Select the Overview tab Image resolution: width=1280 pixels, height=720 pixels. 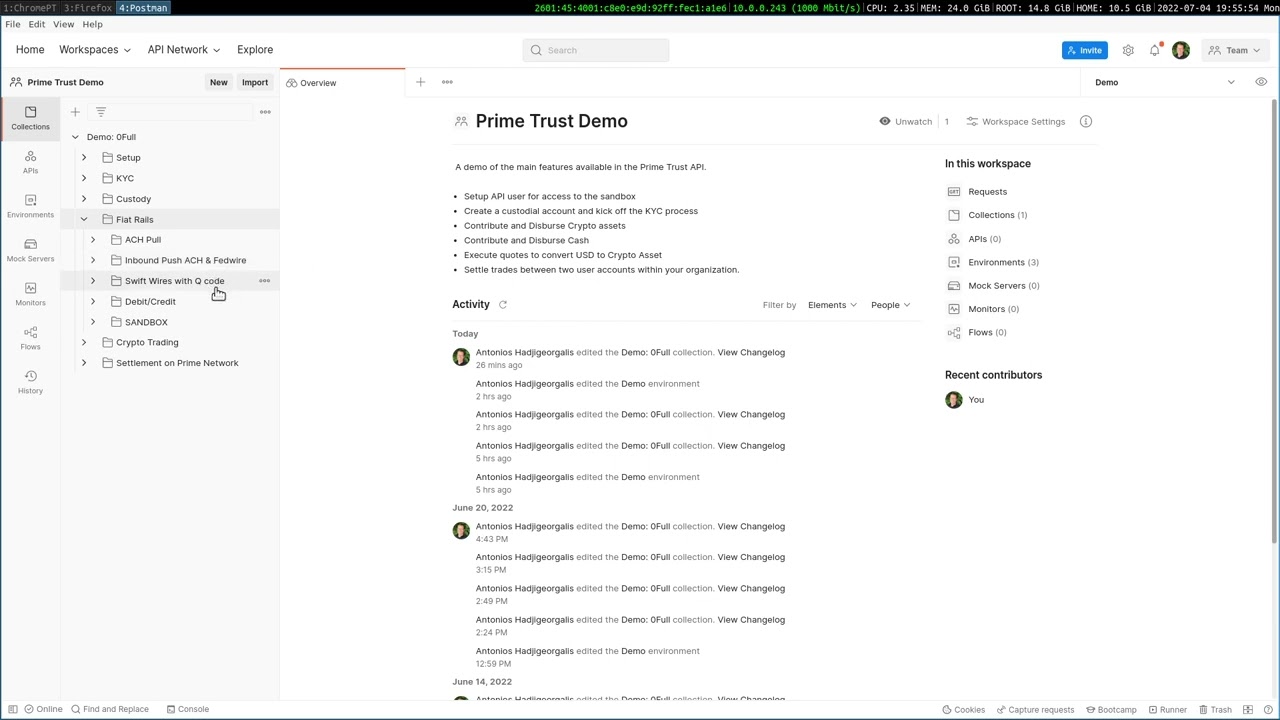[x=342, y=82]
